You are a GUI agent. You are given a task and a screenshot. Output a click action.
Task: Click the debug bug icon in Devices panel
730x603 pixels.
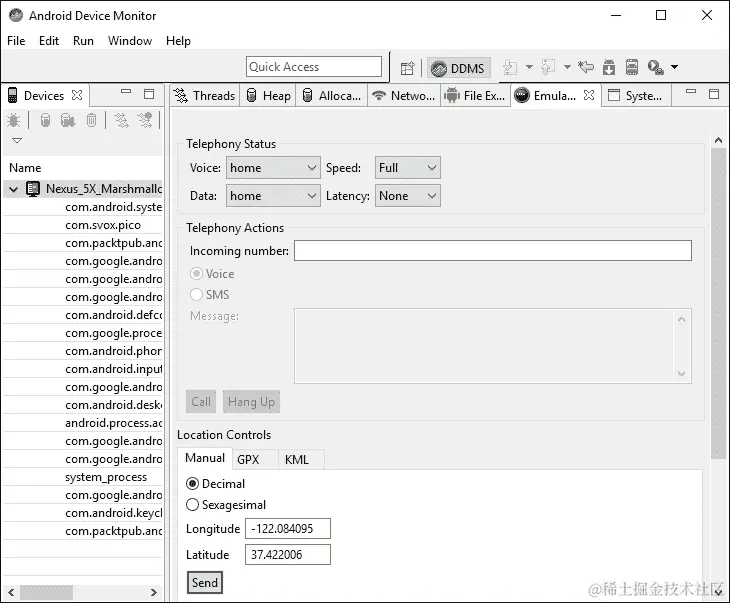pos(14,121)
